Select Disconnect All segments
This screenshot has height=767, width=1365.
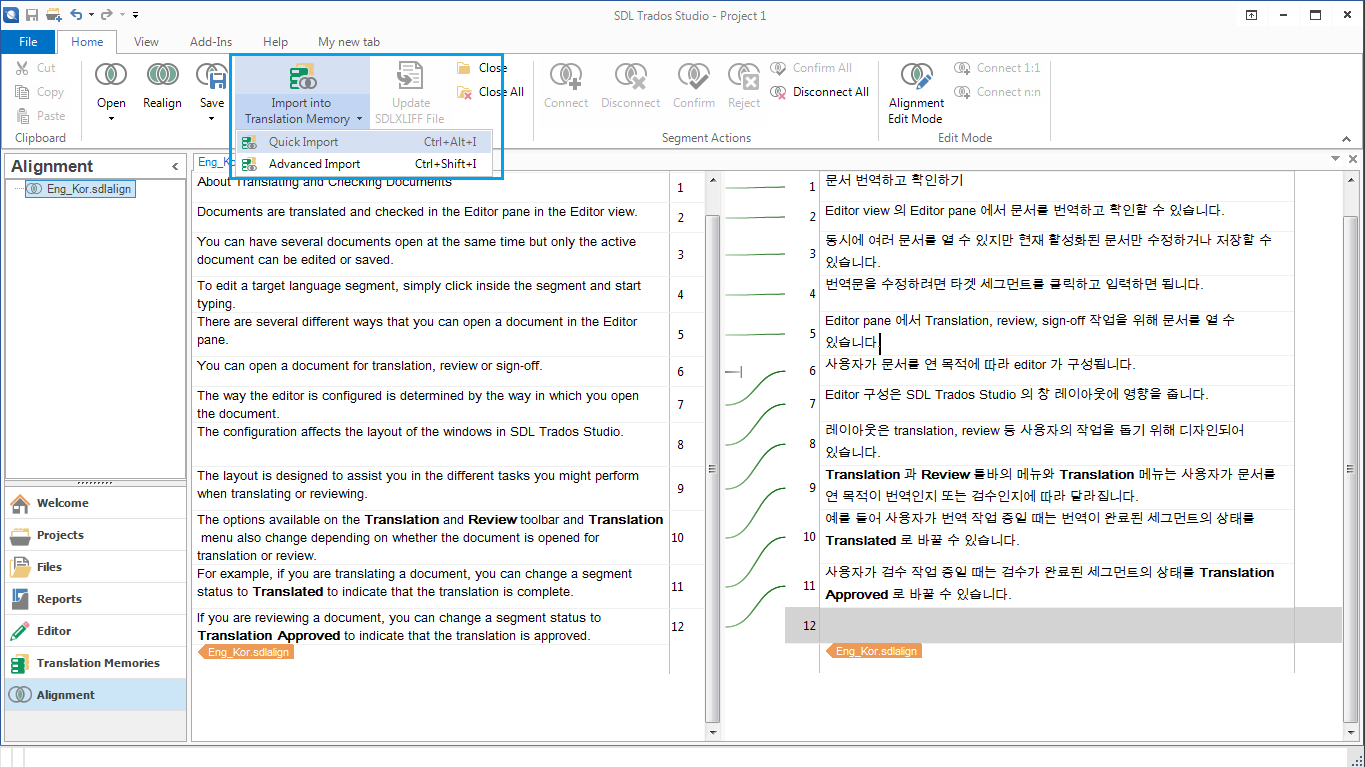(820, 91)
